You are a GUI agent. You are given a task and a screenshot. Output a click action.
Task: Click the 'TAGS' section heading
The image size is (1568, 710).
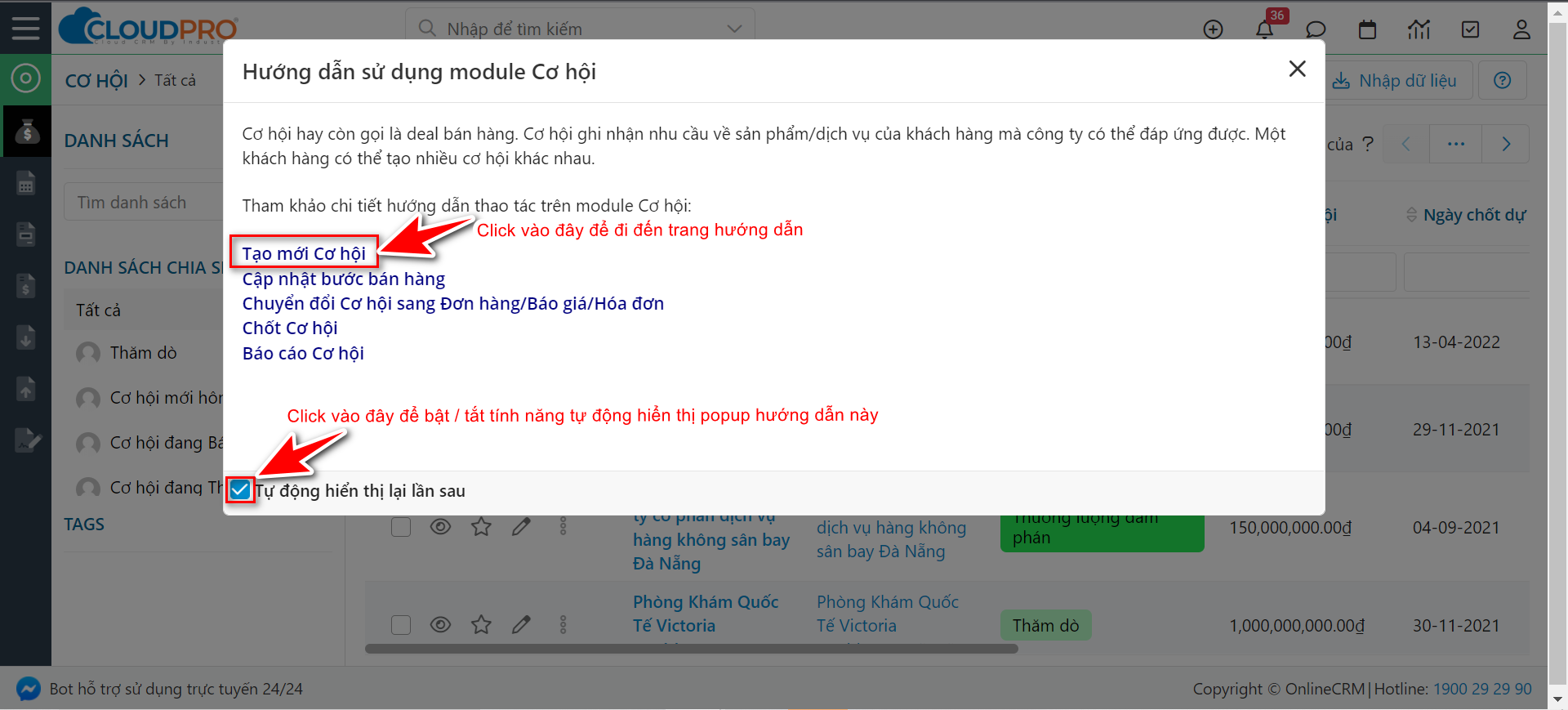click(x=84, y=525)
